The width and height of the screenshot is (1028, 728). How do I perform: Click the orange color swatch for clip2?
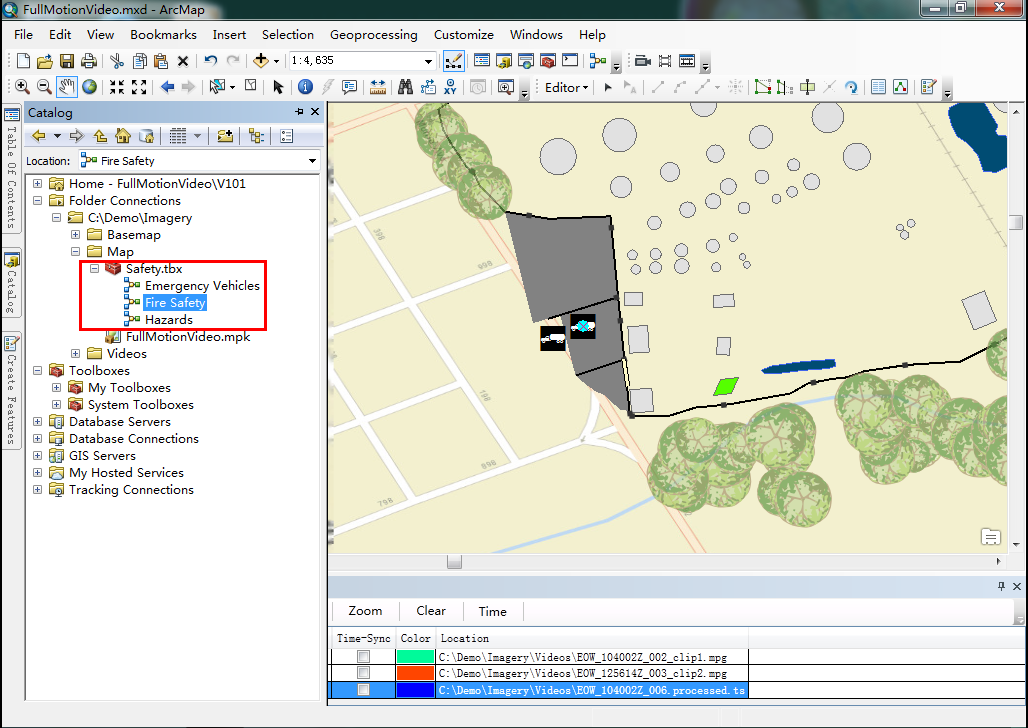coord(416,673)
